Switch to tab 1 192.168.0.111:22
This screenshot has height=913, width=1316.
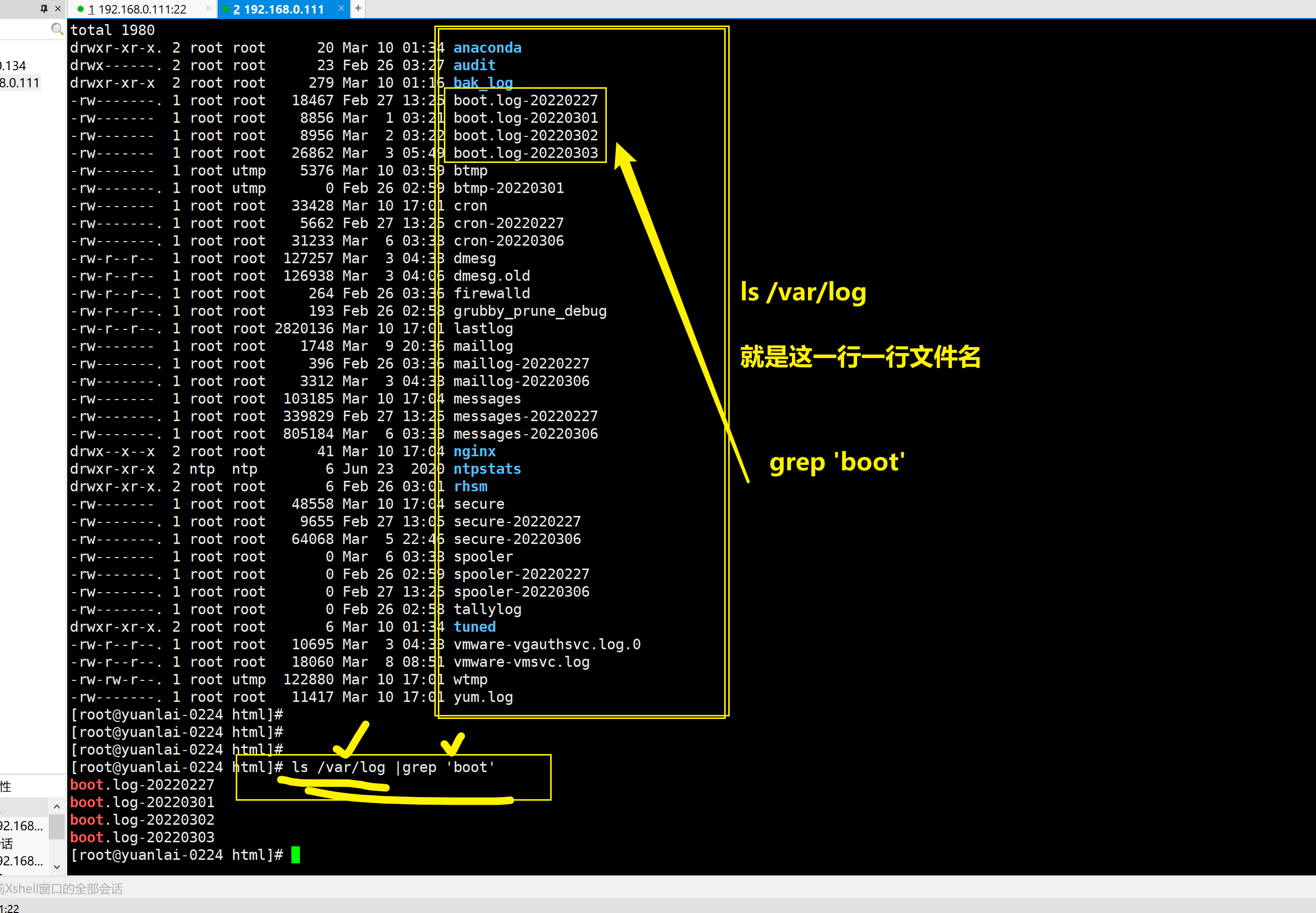(137, 9)
